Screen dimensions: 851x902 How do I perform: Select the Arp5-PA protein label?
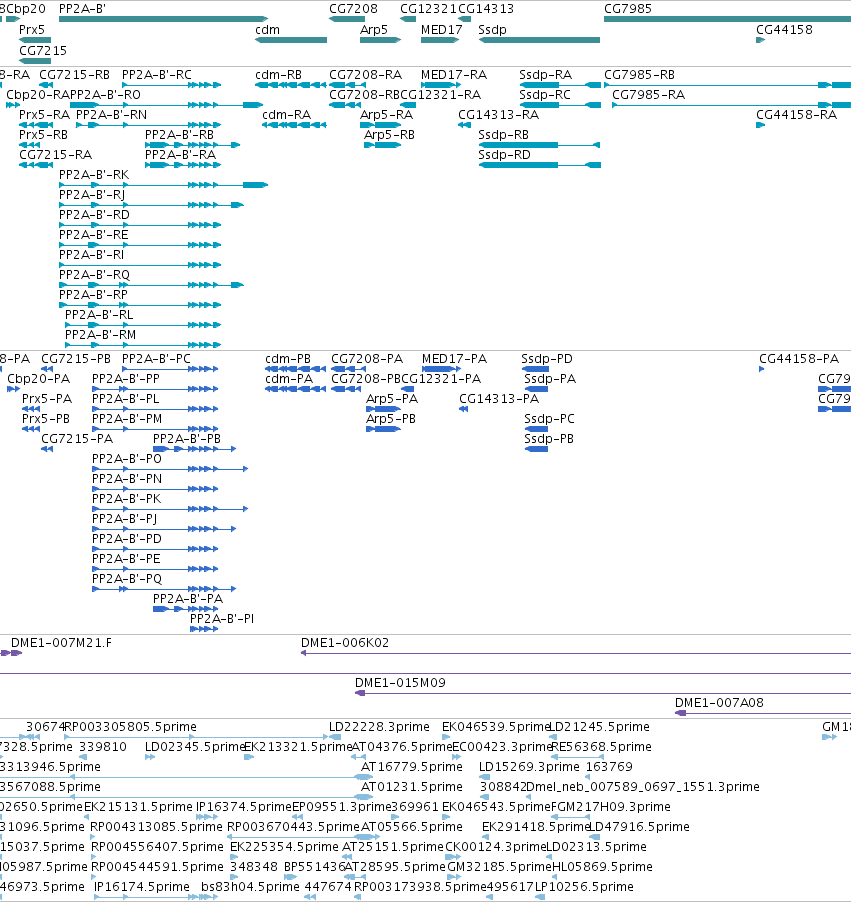click(392, 399)
